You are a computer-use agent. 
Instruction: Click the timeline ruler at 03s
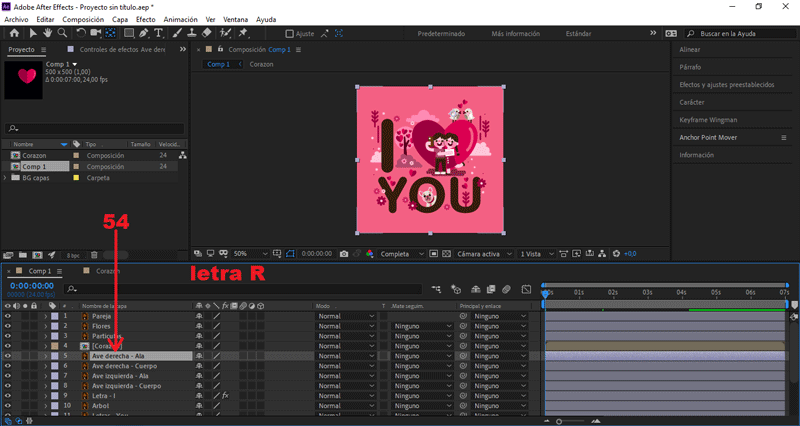(x=647, y=292)
